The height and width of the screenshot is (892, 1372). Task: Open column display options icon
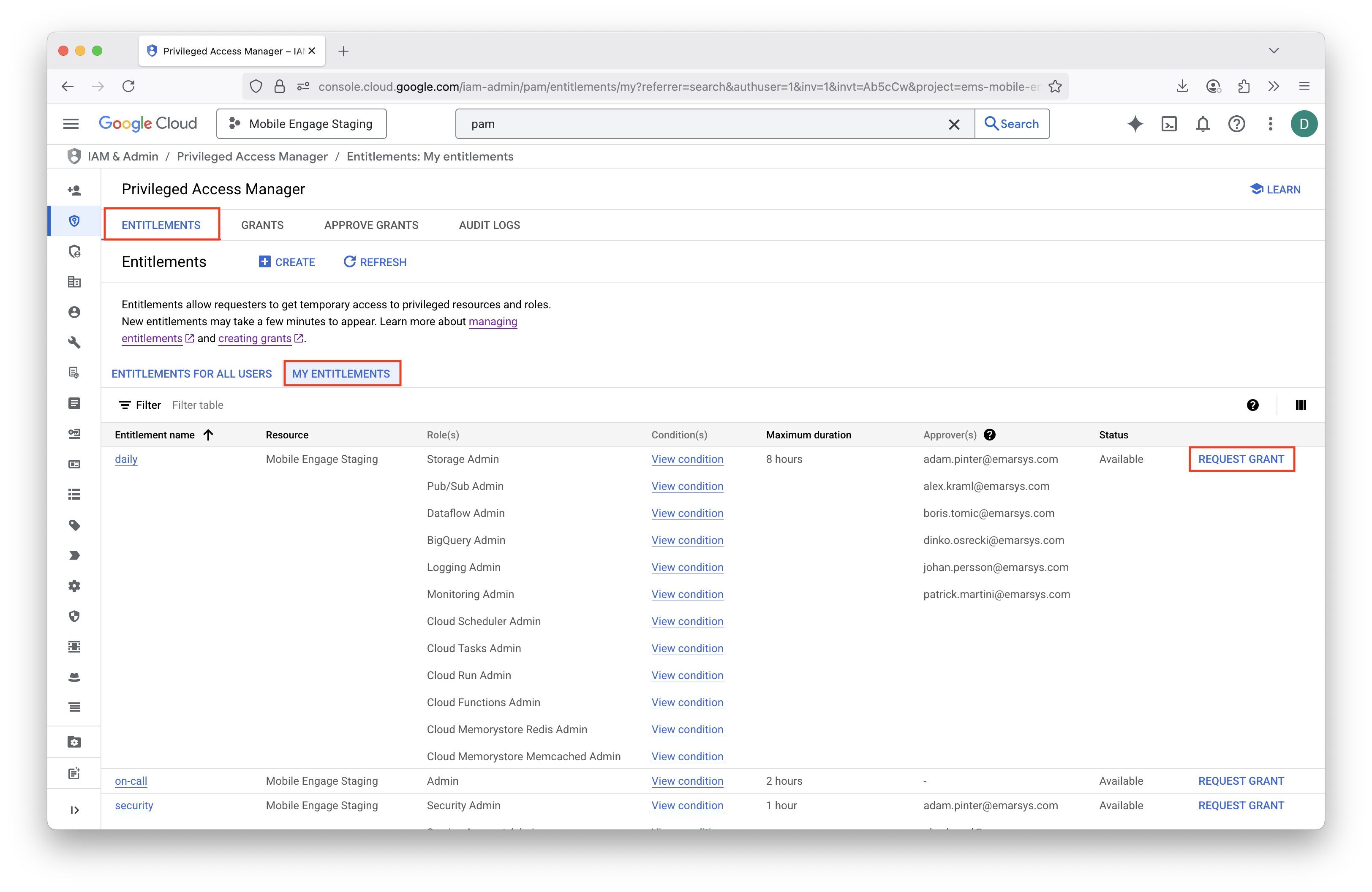click(1301, 405)
